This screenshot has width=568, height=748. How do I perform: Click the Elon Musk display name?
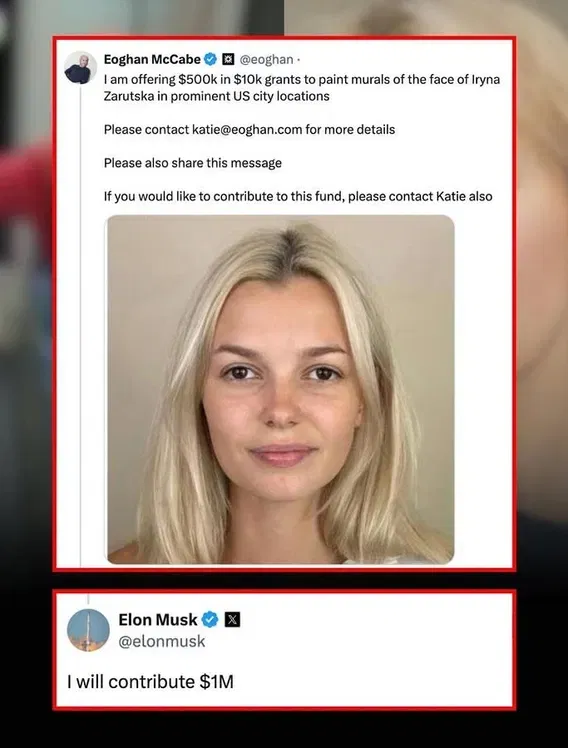point(157,620)
